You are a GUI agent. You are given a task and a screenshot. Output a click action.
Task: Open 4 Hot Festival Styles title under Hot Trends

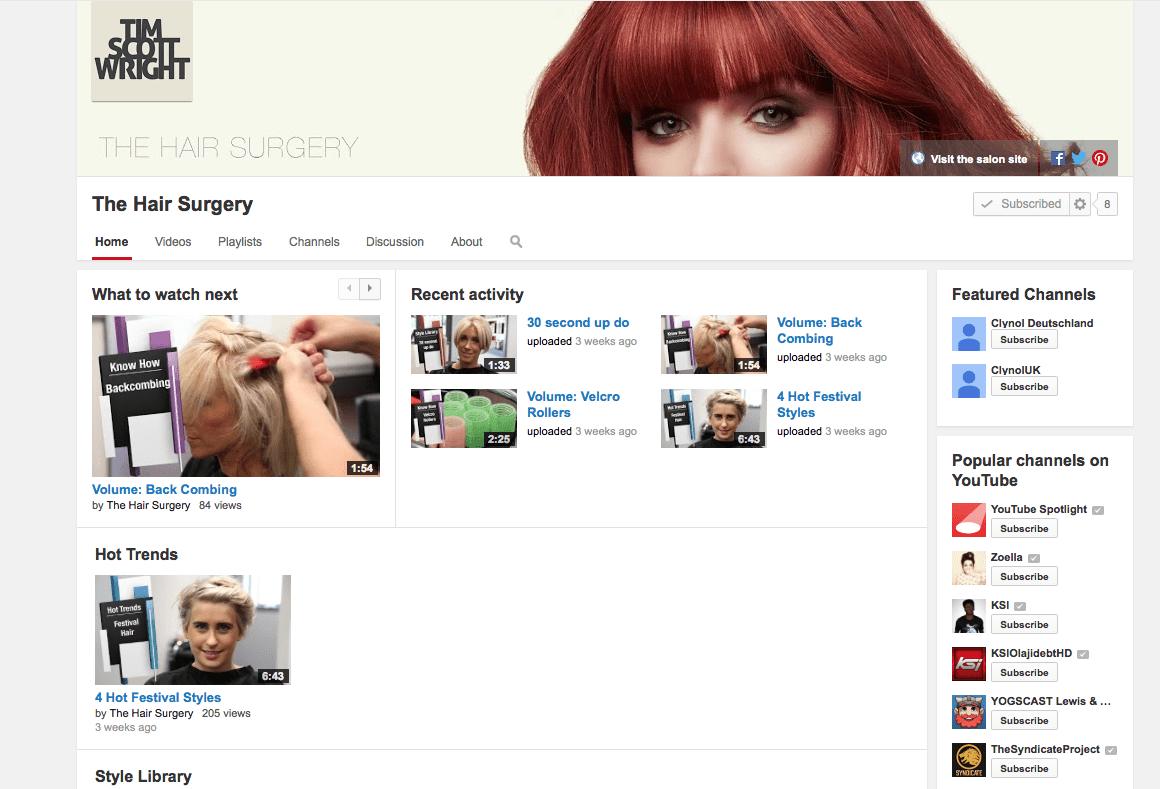coord(158,697)
